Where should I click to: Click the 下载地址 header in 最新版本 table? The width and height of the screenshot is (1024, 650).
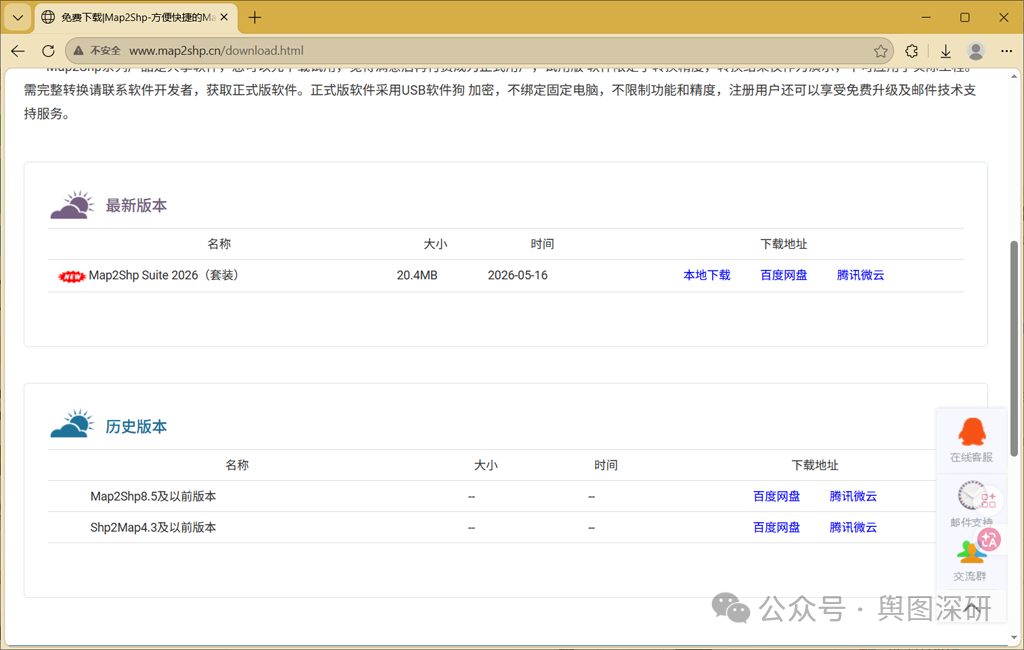pyautogui.click(x=784, y=244)
